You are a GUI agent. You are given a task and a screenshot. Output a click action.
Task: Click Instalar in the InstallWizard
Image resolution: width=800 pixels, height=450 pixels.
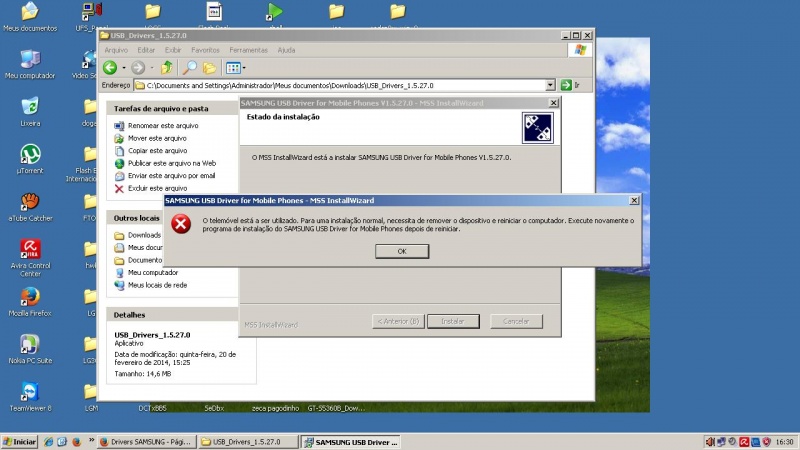pyautogui.click(x=453, y=321)
